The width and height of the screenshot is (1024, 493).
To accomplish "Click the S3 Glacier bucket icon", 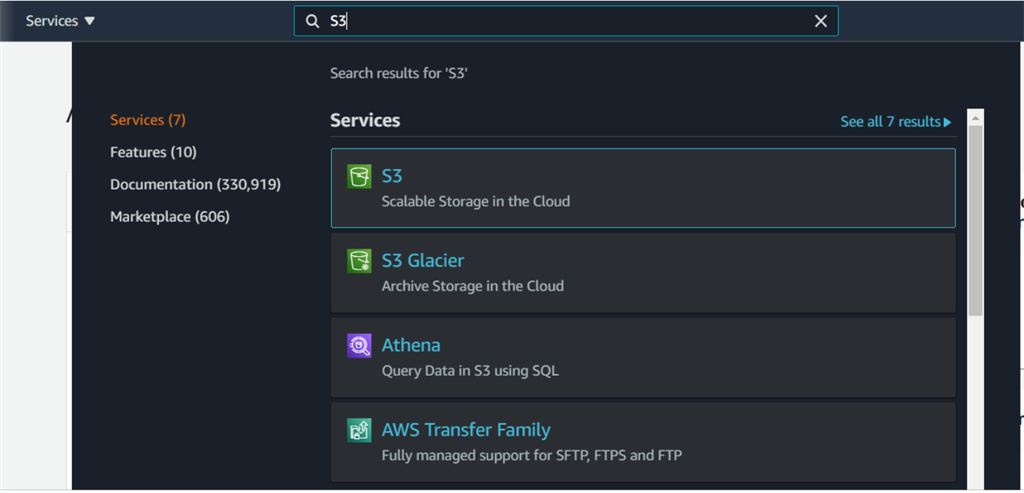I will [359, 261].
